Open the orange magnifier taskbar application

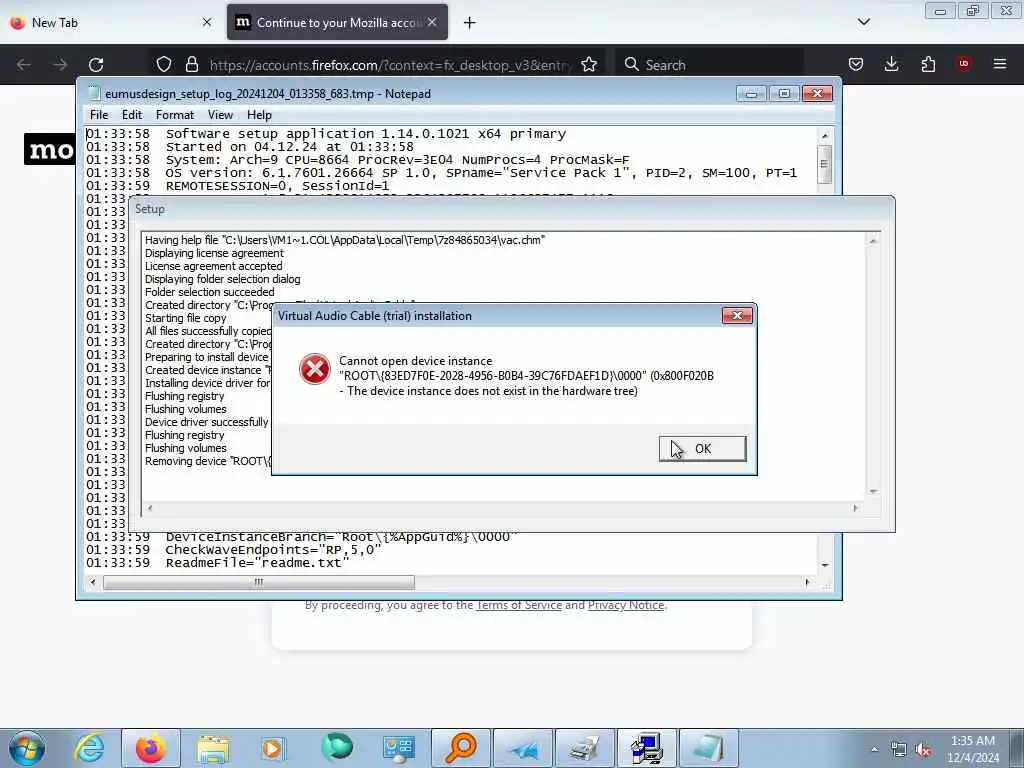pos(461,748)
